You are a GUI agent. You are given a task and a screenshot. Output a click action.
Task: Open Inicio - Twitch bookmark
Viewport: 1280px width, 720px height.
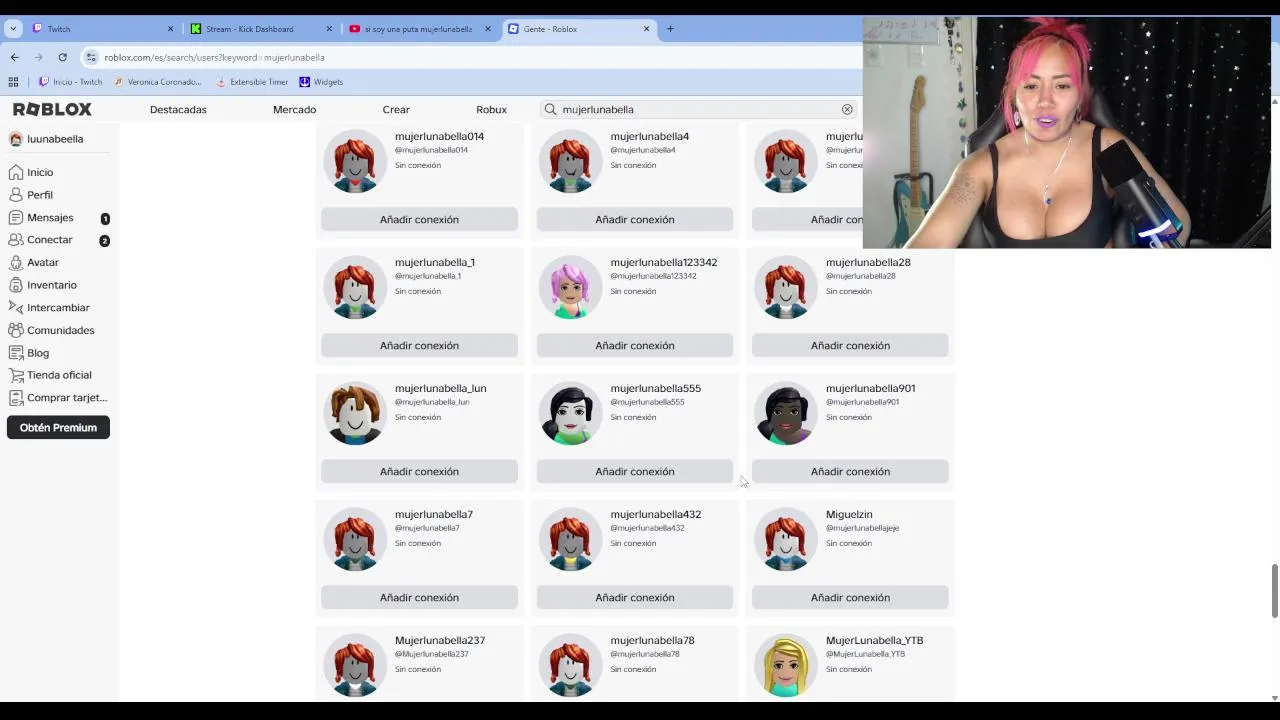(70, 82)
